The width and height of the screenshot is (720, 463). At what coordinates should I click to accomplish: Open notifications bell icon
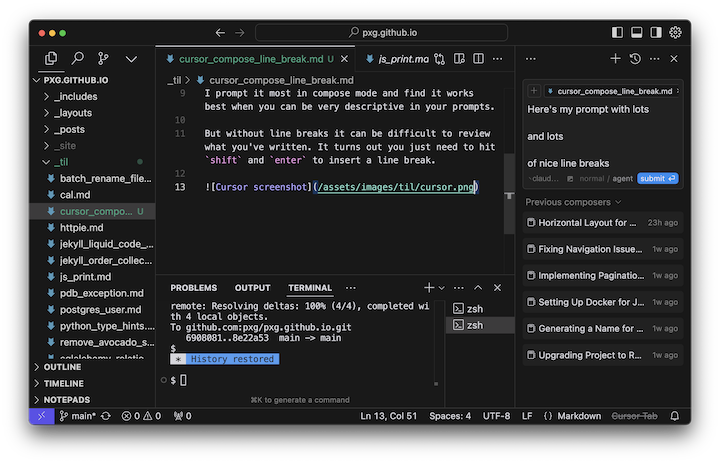pyautogui.click(x=675, y=417)
